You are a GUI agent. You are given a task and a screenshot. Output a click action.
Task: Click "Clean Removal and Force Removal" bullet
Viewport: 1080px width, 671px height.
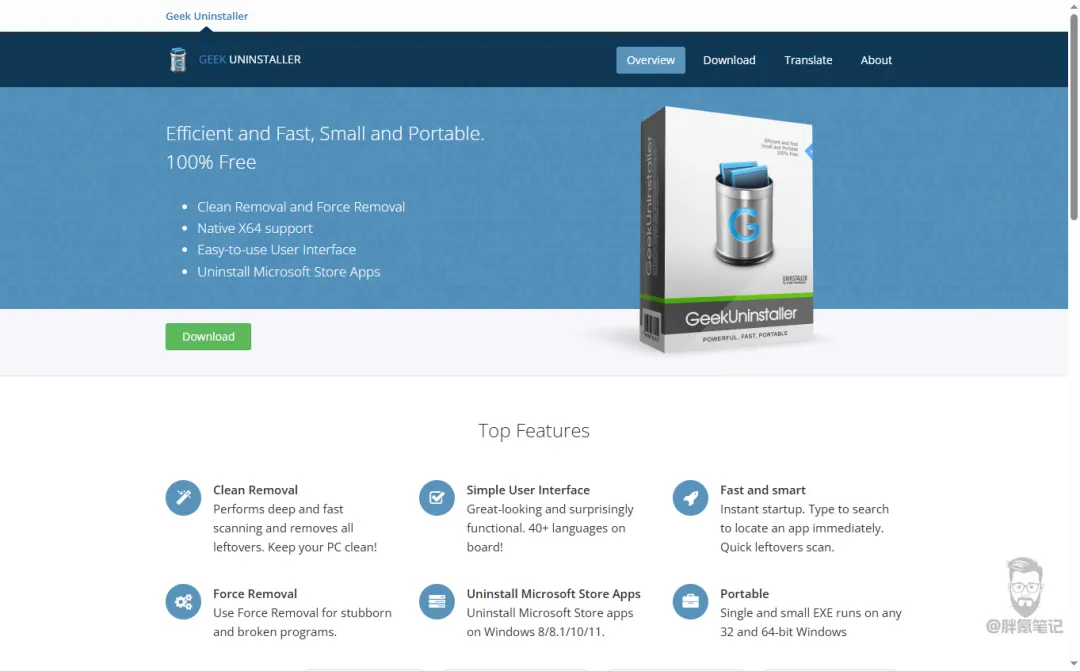(x=301, y=207)
